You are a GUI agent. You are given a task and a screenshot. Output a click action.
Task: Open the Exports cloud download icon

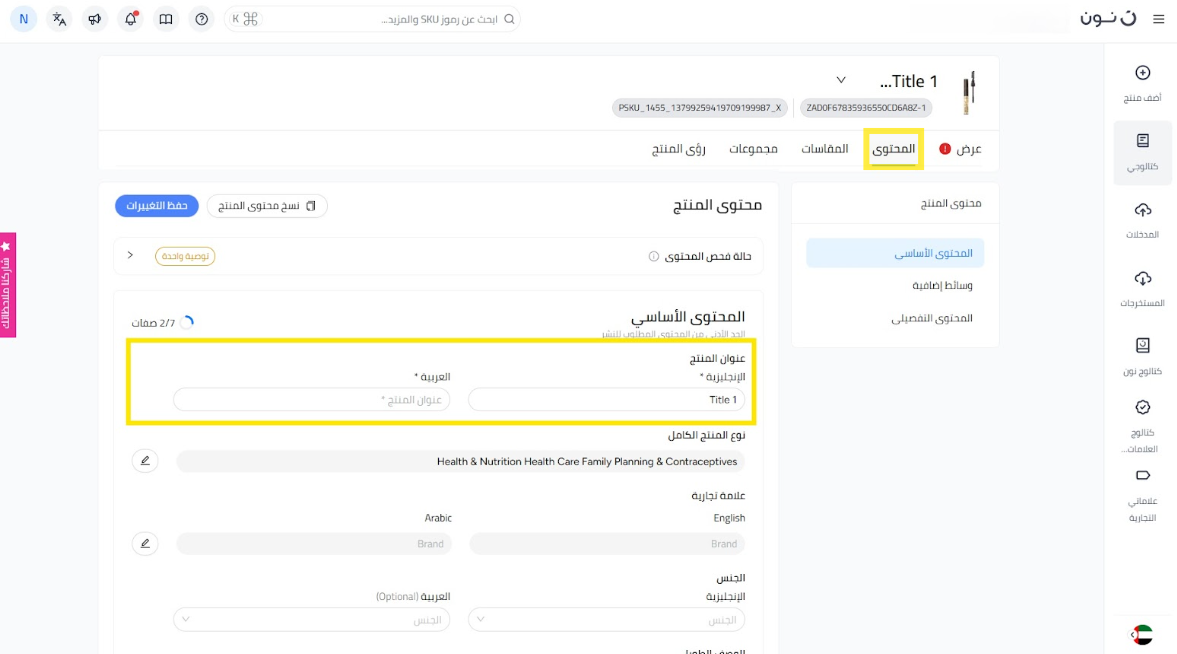[x=1143, y=278]
